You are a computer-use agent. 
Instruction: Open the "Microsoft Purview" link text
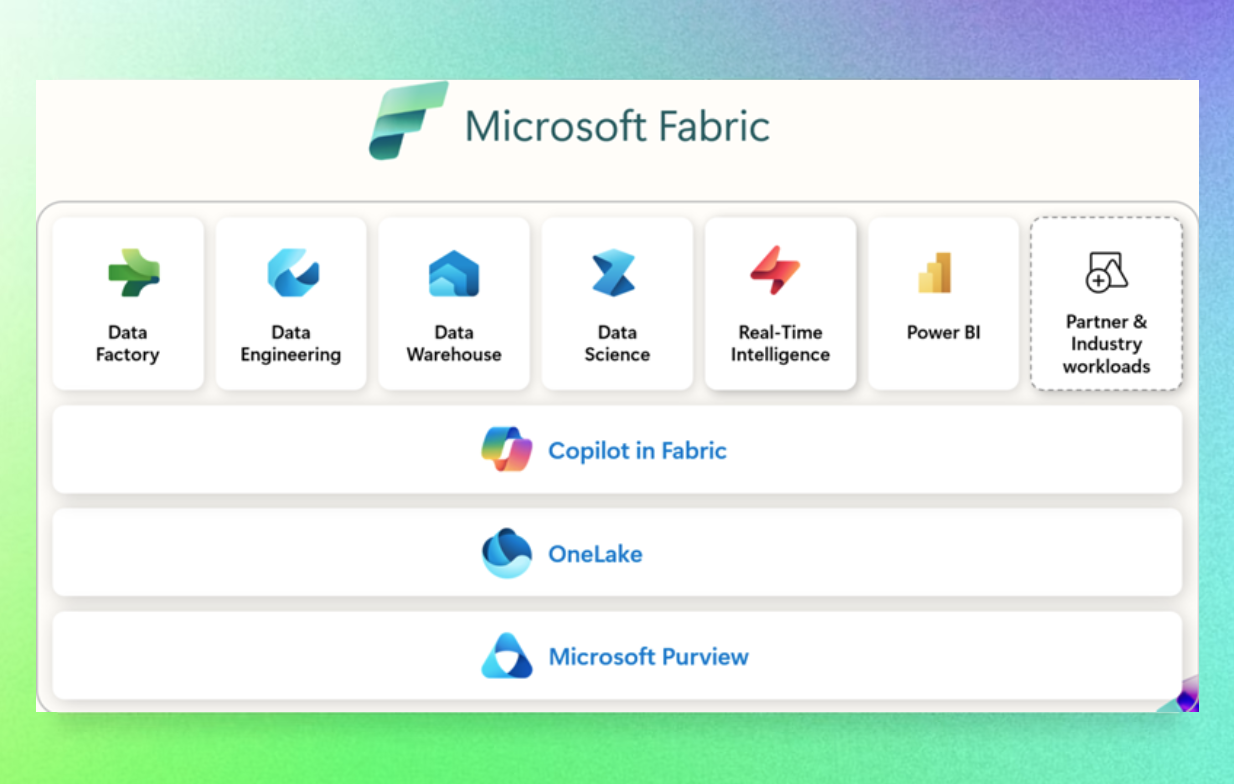[x=648, y=657]
